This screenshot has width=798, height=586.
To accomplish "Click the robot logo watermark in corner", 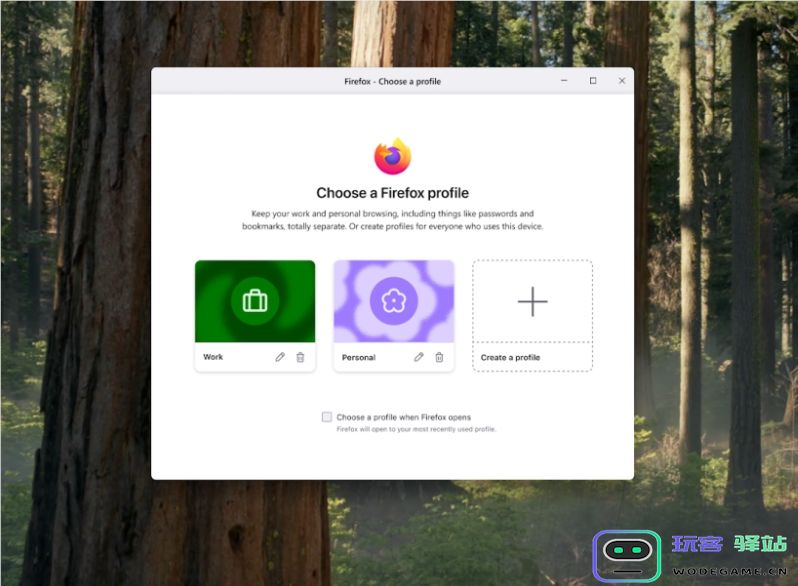I will click(x=627, y=554).
